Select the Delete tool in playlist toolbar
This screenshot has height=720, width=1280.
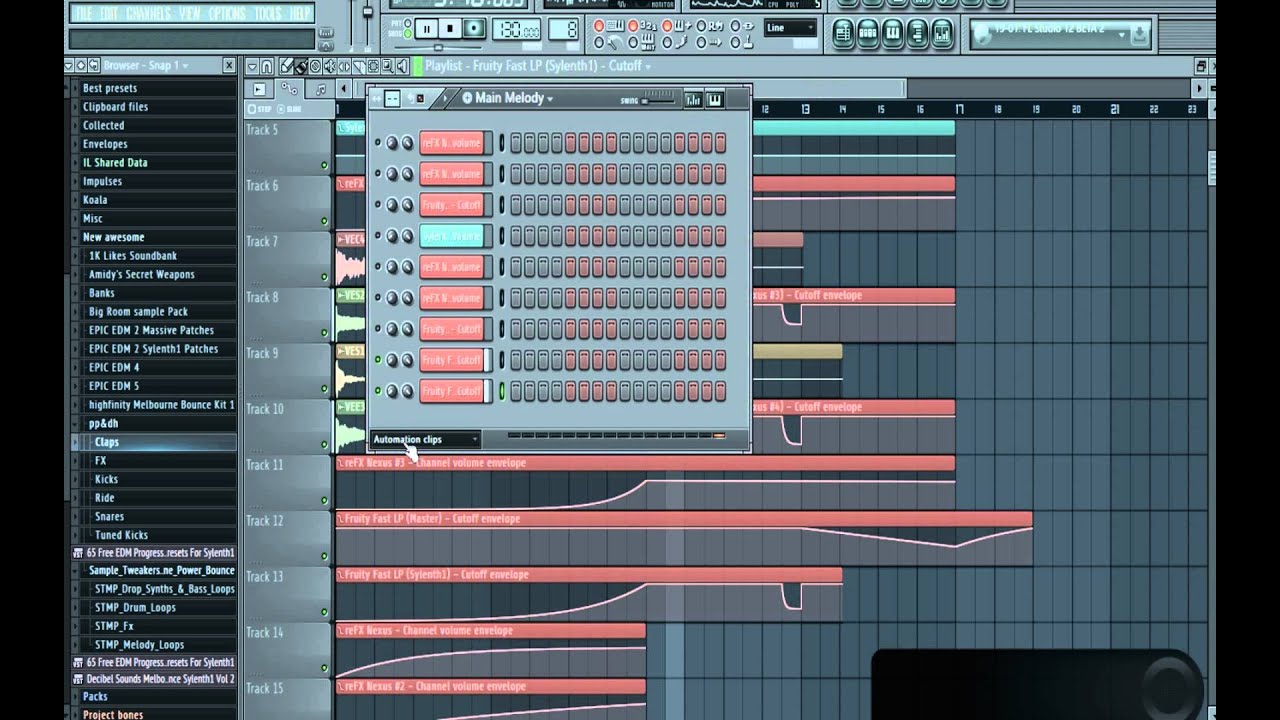click(x=315, y=66)
